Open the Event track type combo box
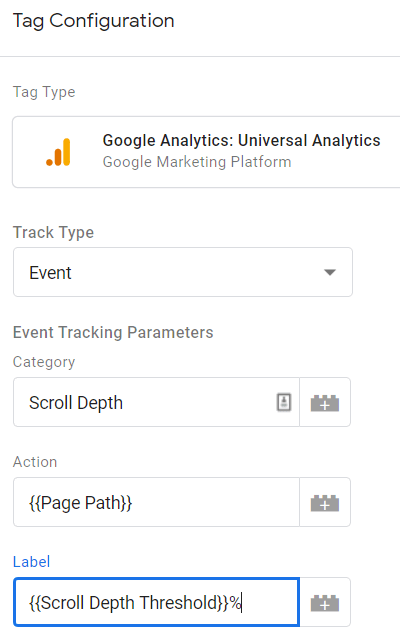400x641 pixels. (183, 272)
